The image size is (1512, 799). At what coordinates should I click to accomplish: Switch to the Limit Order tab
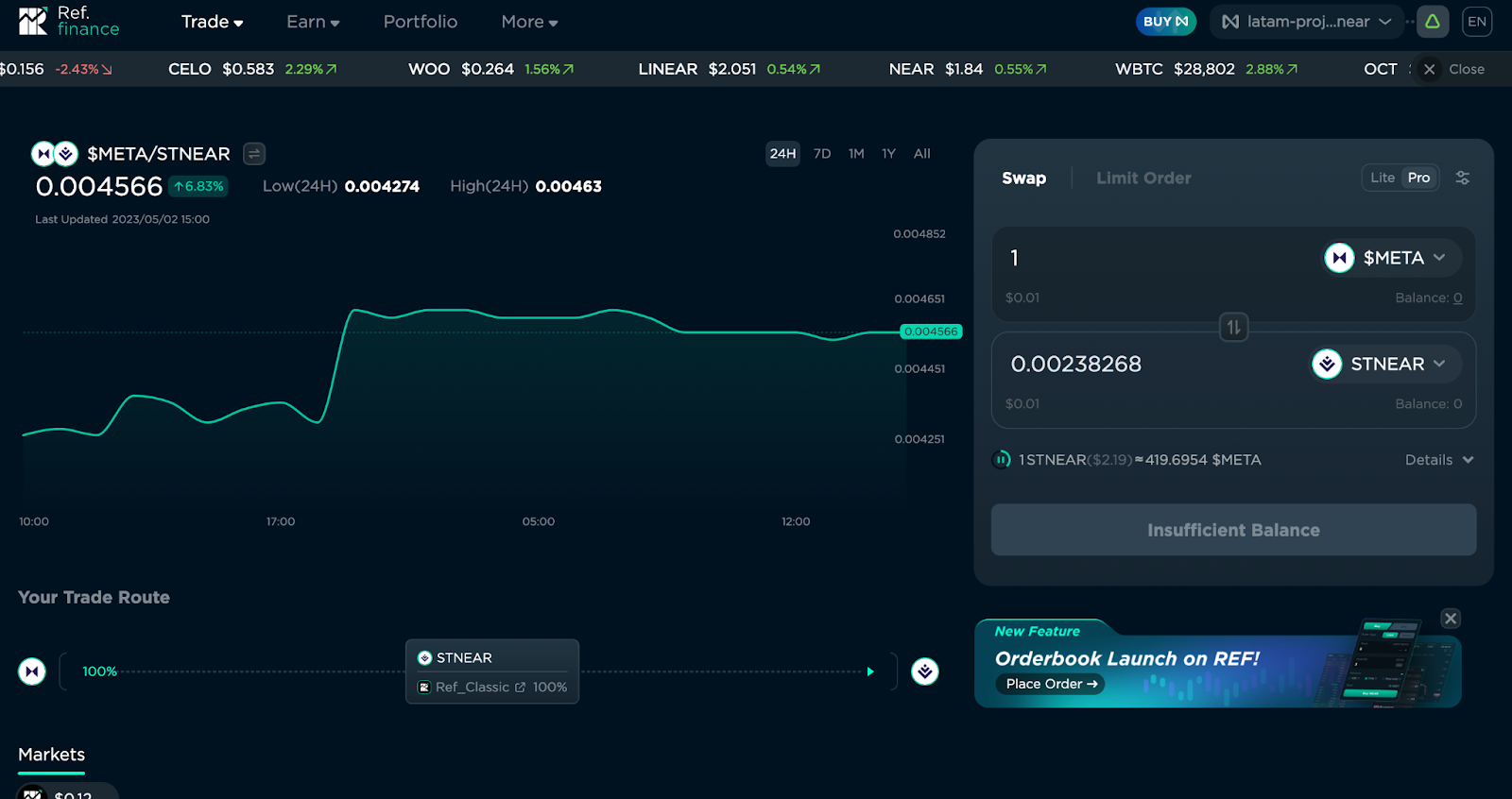(x=1143, y=178)
